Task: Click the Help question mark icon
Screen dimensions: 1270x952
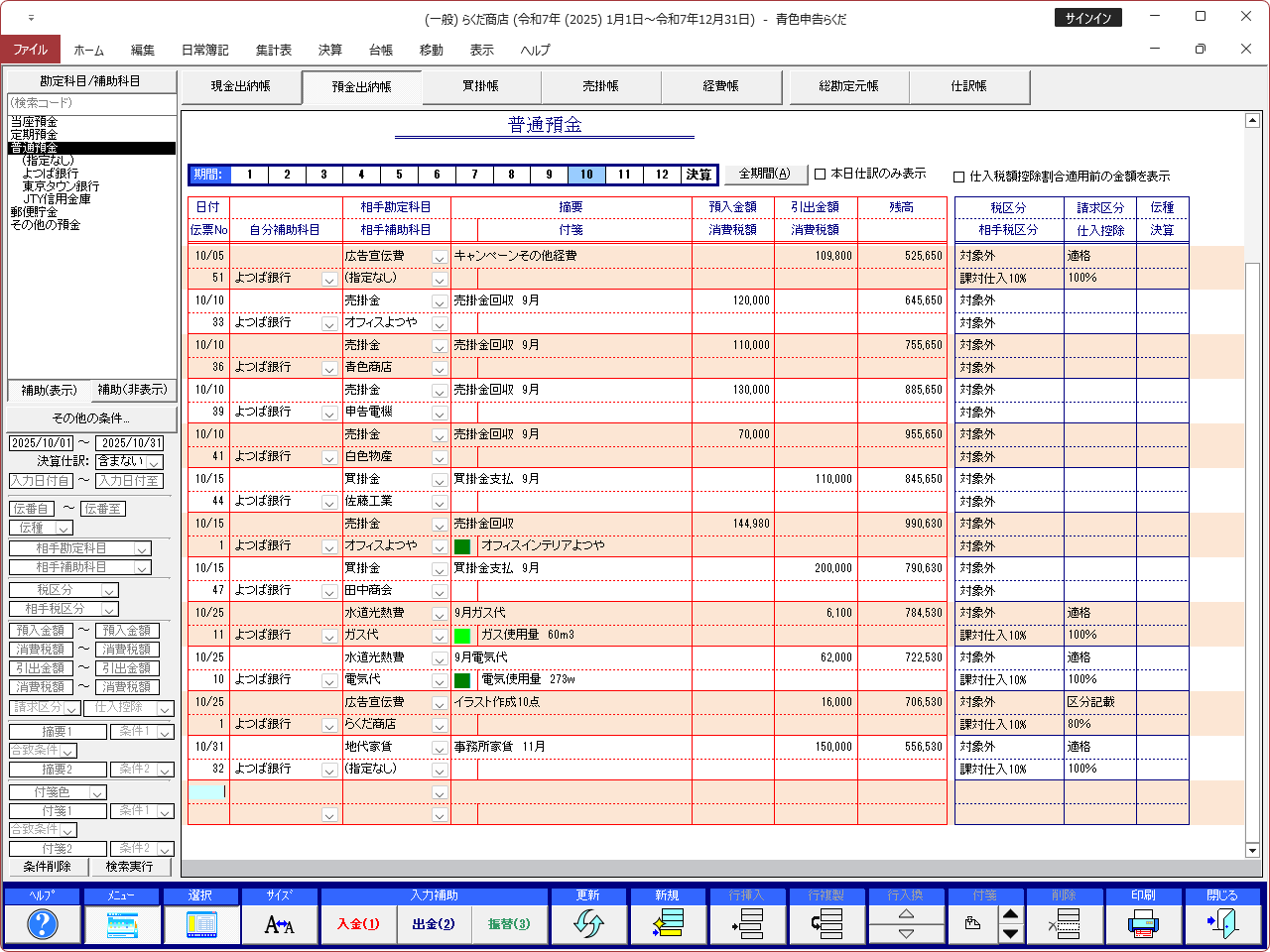Action: [42, 924]
